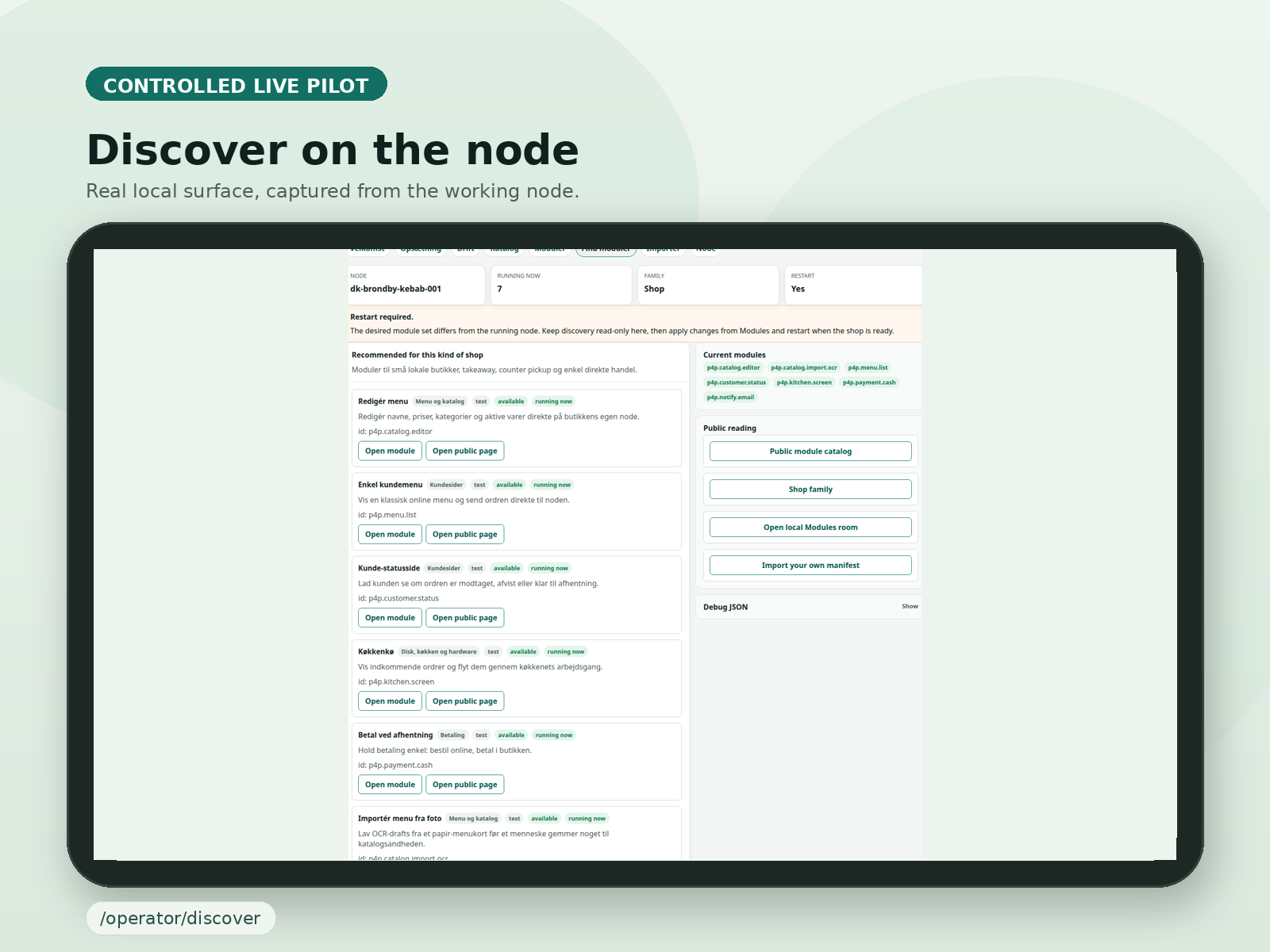Click the Redigér menu card title
The width and height of the screenshot is (1270, 952).
pos(383,401)
